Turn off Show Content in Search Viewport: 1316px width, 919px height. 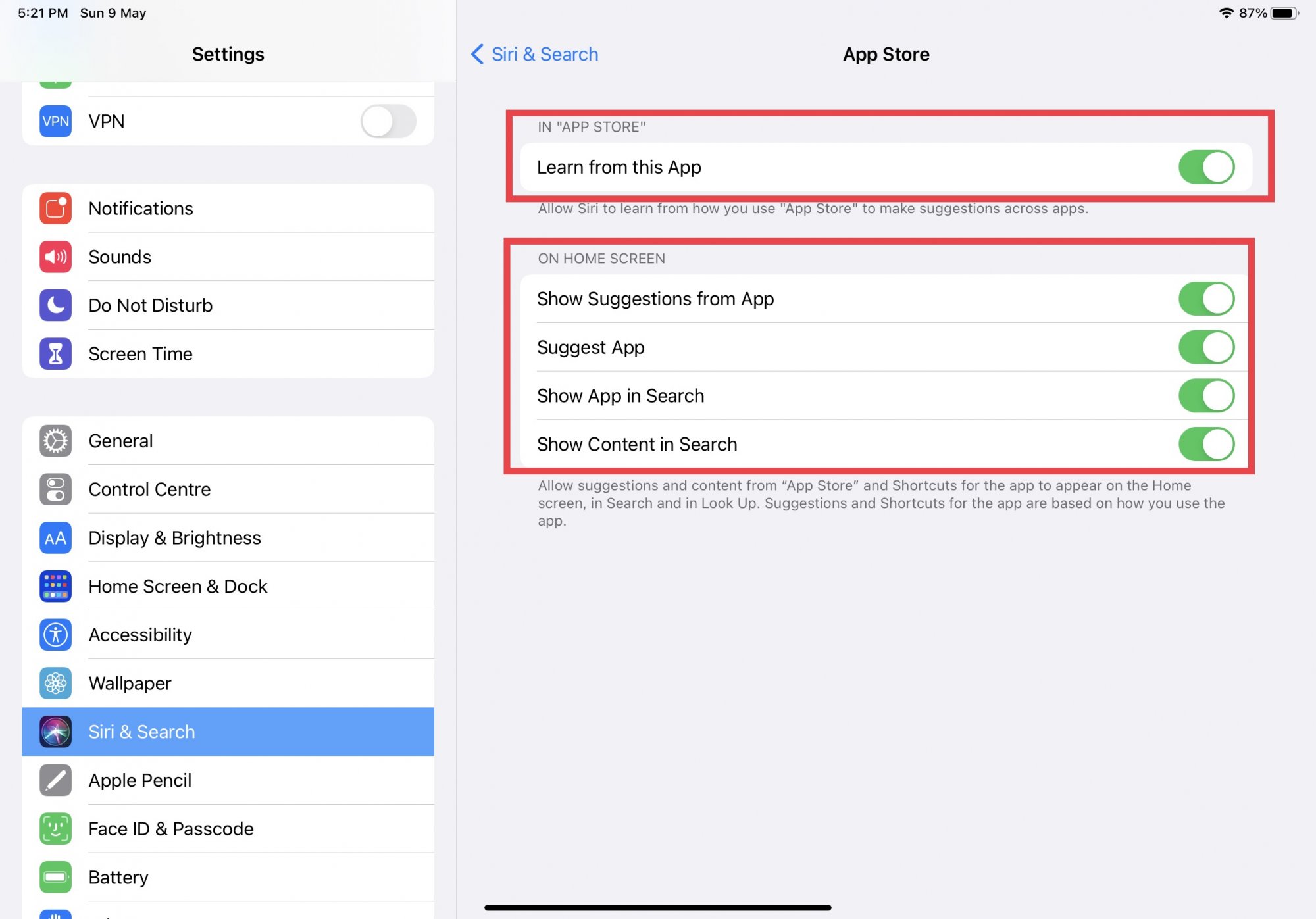(x=1205, y=444)
